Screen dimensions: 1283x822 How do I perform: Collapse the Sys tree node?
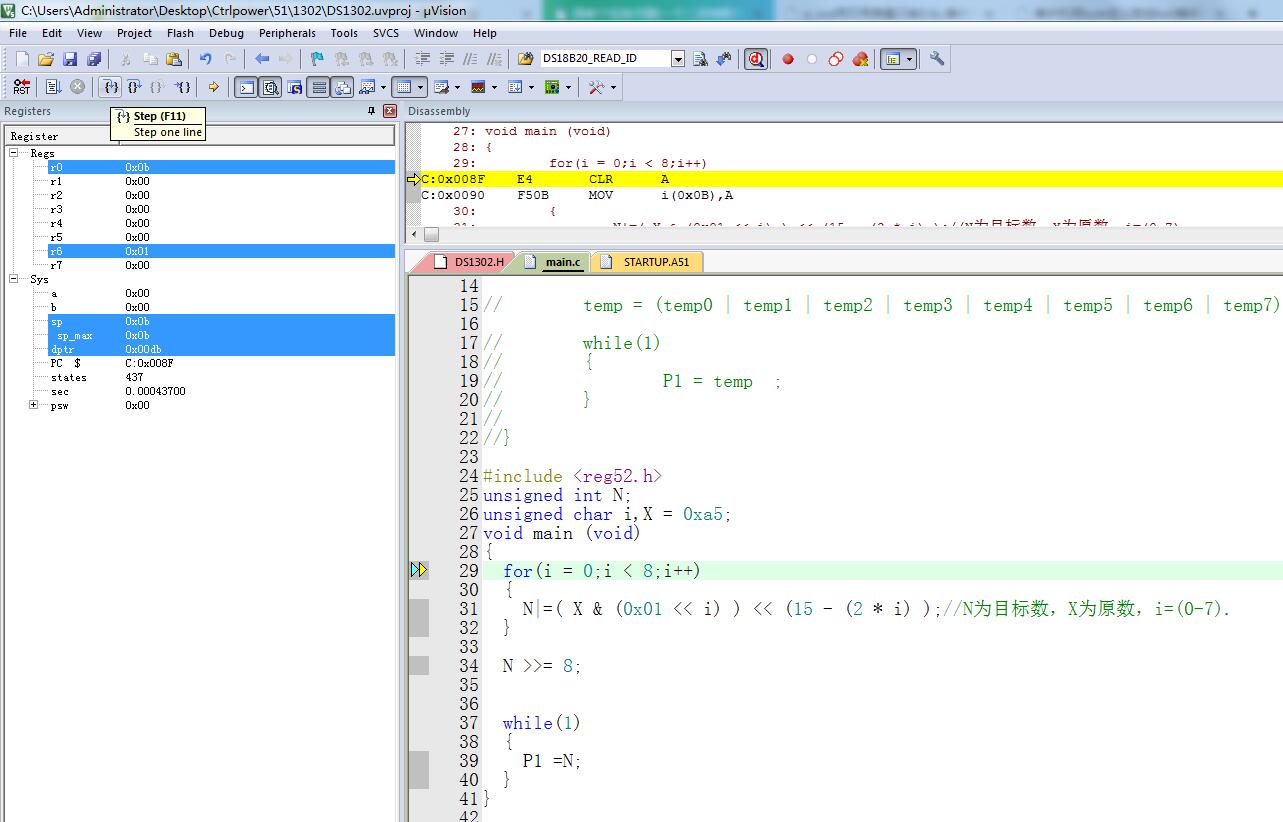click(15, 279)
